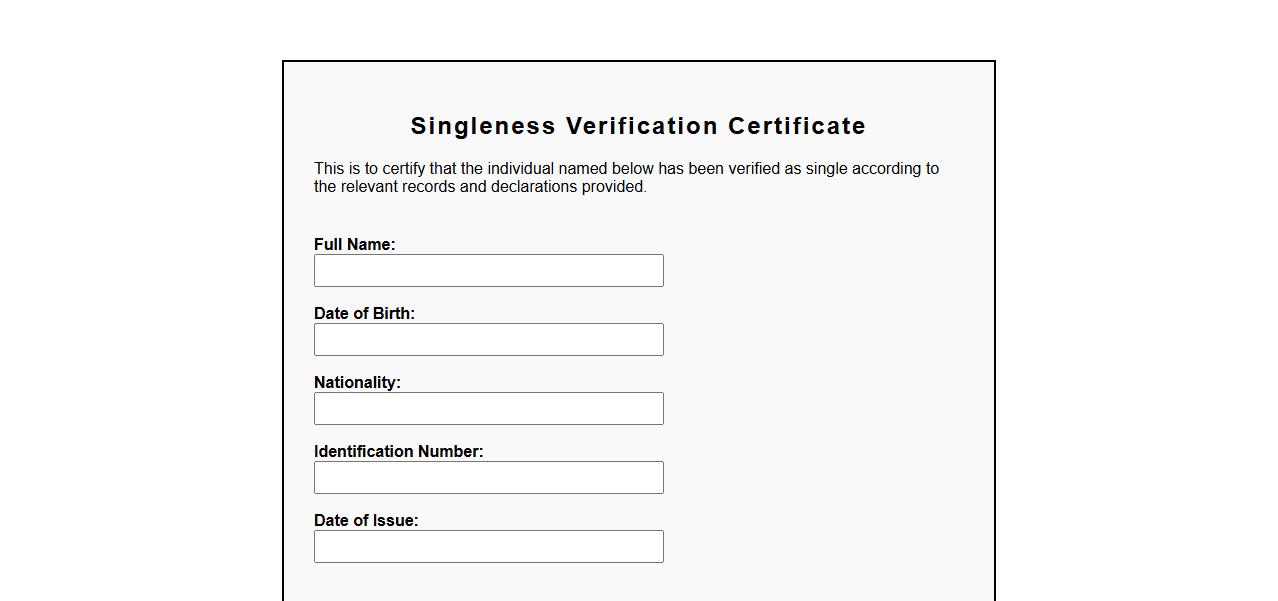Activate the Date of Issue text box

[488, 546]
